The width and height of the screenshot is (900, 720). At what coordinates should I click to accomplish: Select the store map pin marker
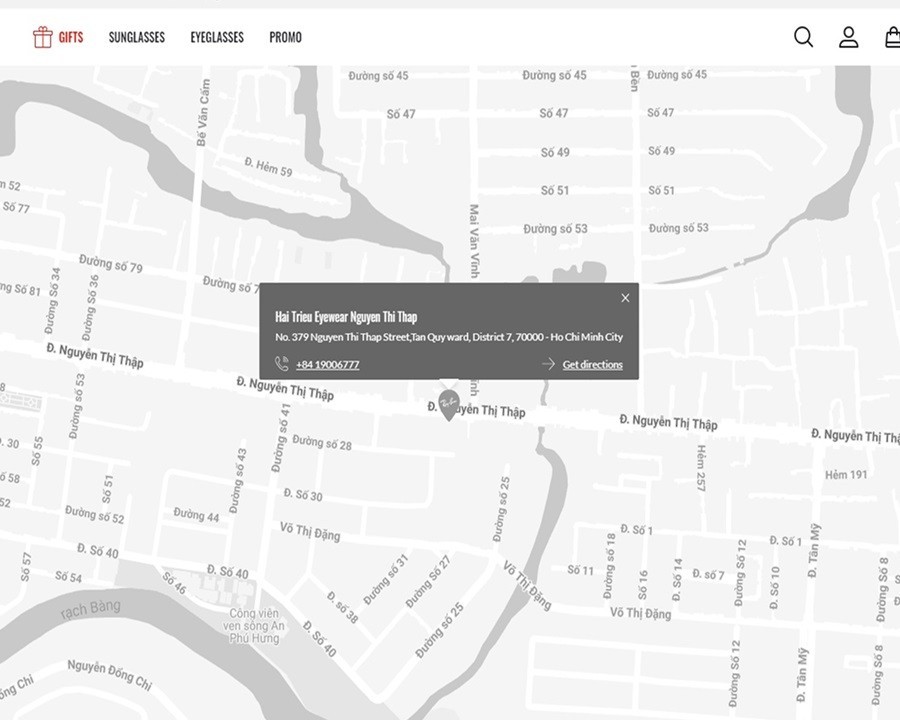pos(448,403)
